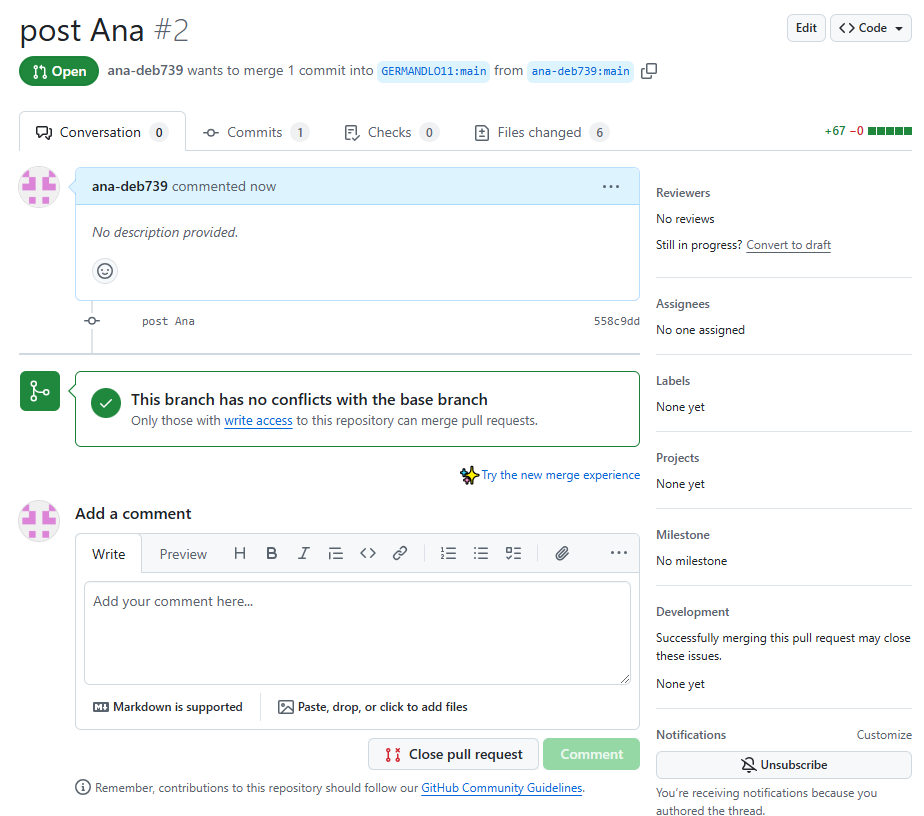Type in the Add your comment field
The height and width of the screenshot is (816, 924).
click(x=357, y=632)
